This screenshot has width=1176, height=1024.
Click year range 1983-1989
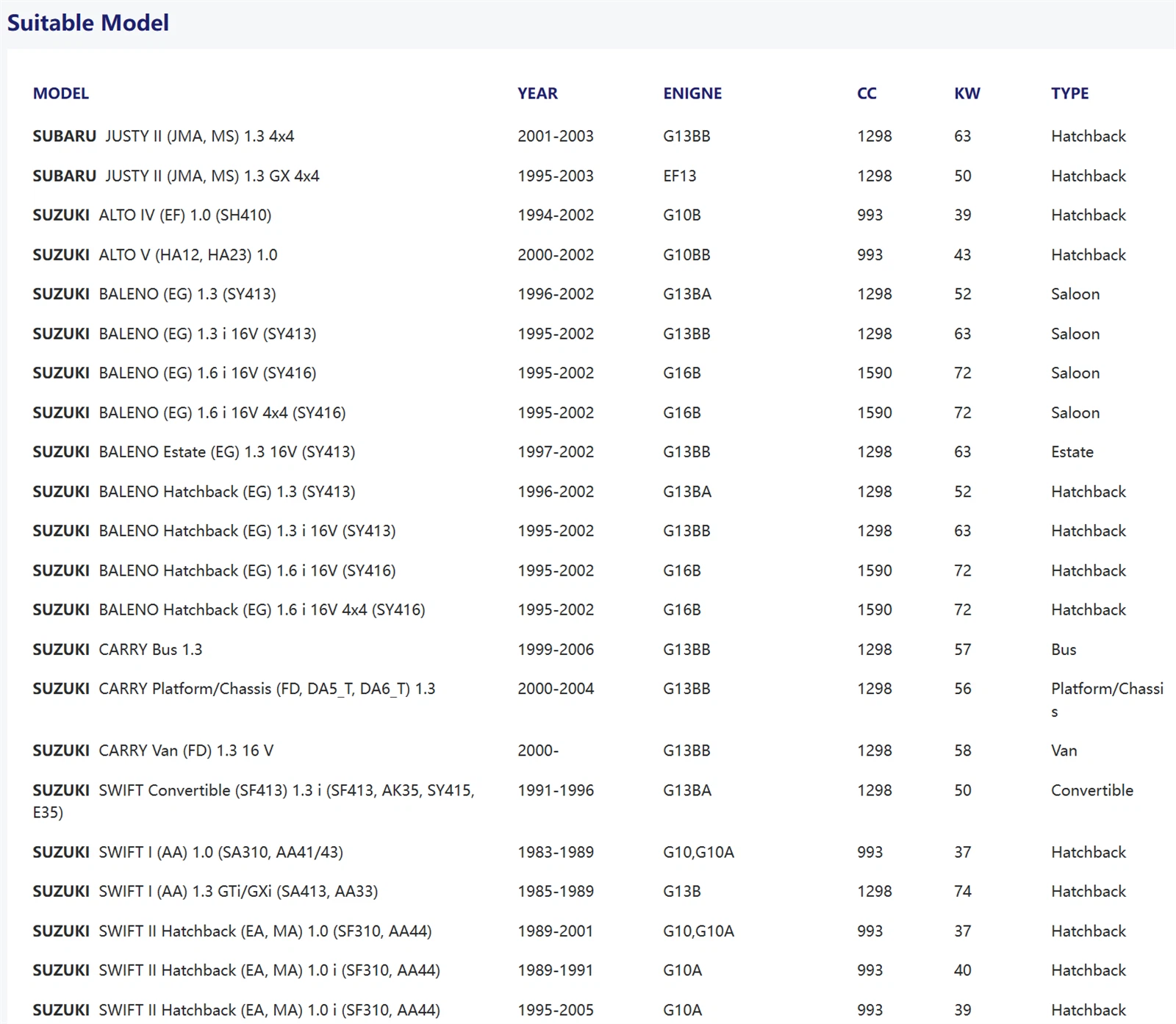click(555, 853)
